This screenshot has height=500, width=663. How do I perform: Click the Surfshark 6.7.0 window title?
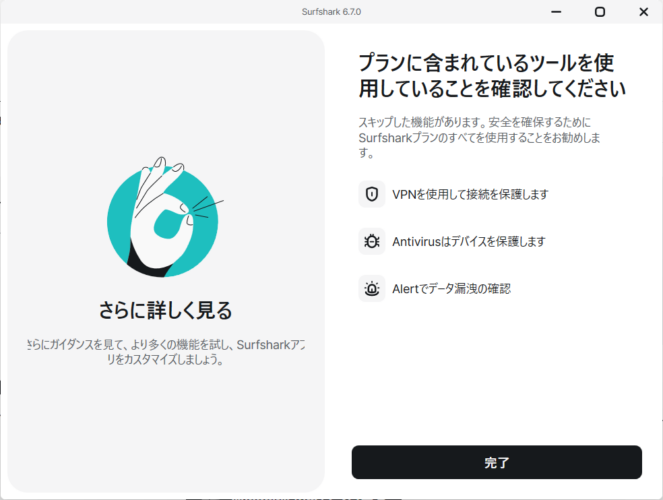(x=331, y=12)
